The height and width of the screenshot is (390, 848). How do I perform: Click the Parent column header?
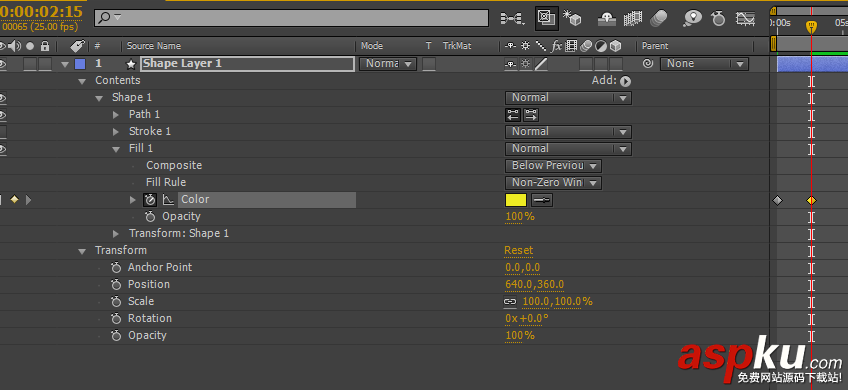point(655,46)
